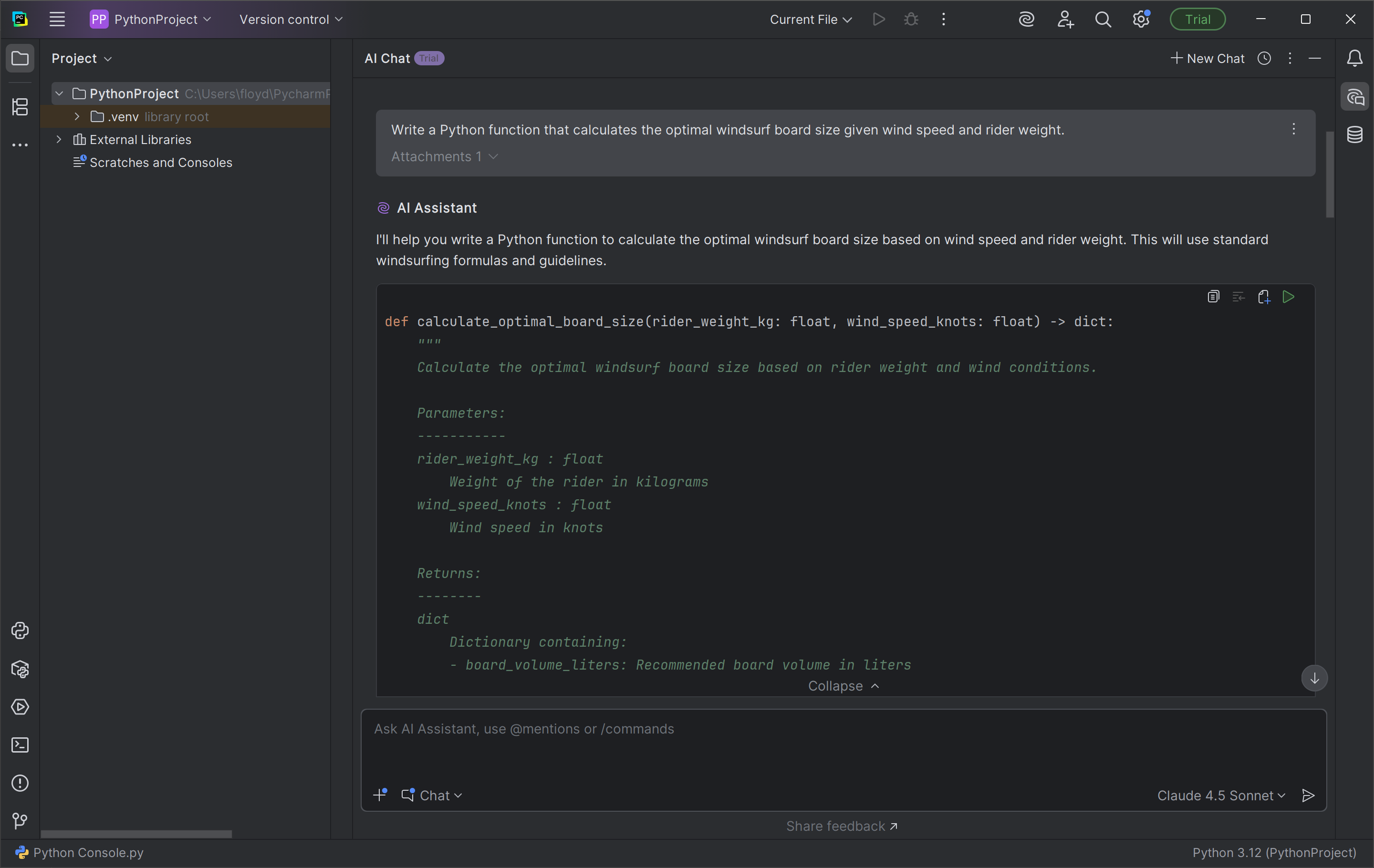Open the Structure tool window
1374x868 pixels.
point(20,107)
